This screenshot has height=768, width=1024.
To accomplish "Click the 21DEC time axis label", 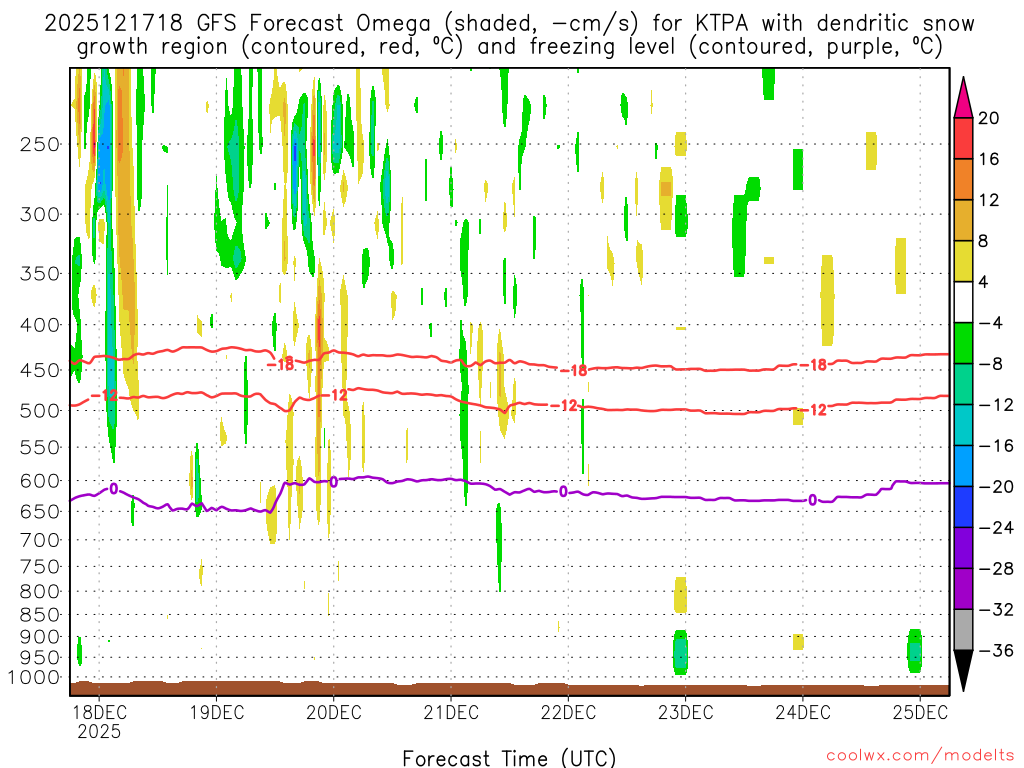I will pyautogui.click(x=451, y=712).
